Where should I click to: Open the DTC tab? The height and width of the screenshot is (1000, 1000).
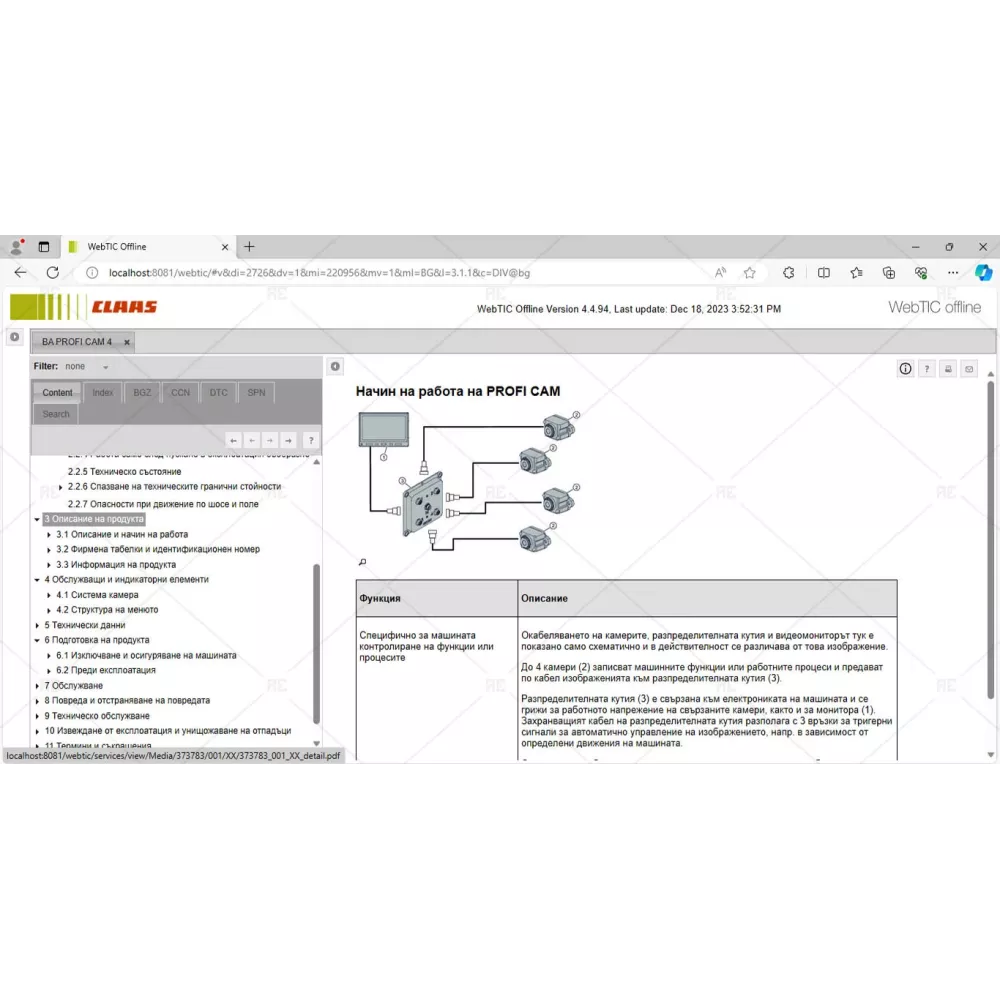click(x=218, y=393)
